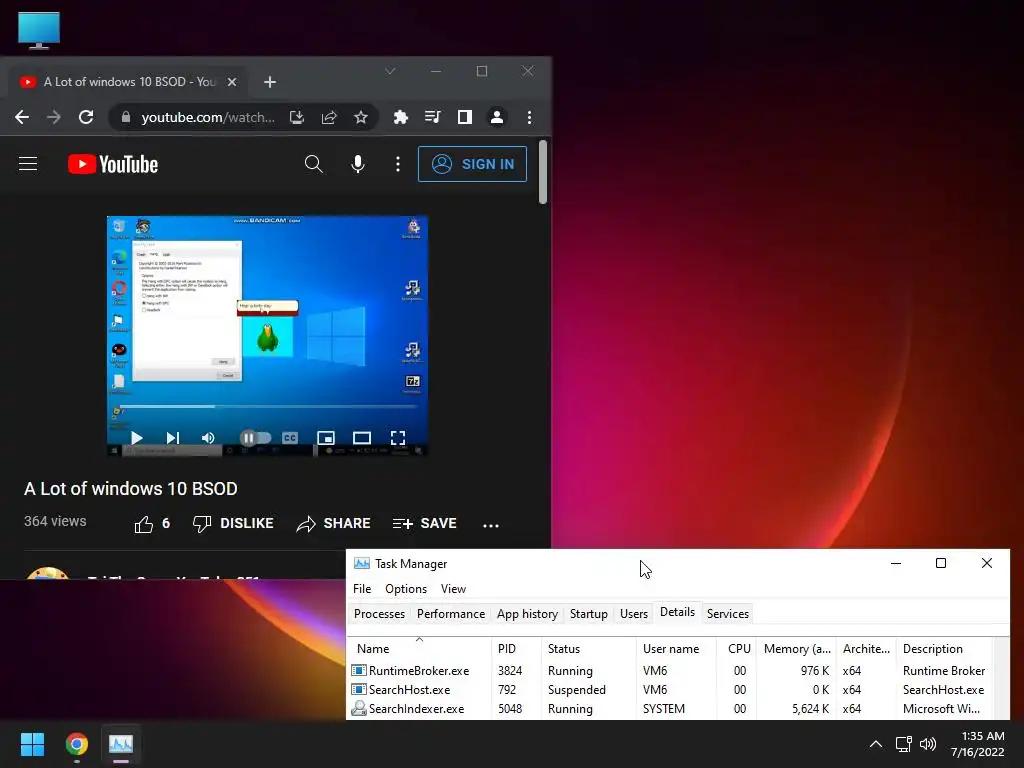Mute the video volume
Viewport: 1024px width, 768px height.
(208, 438)
